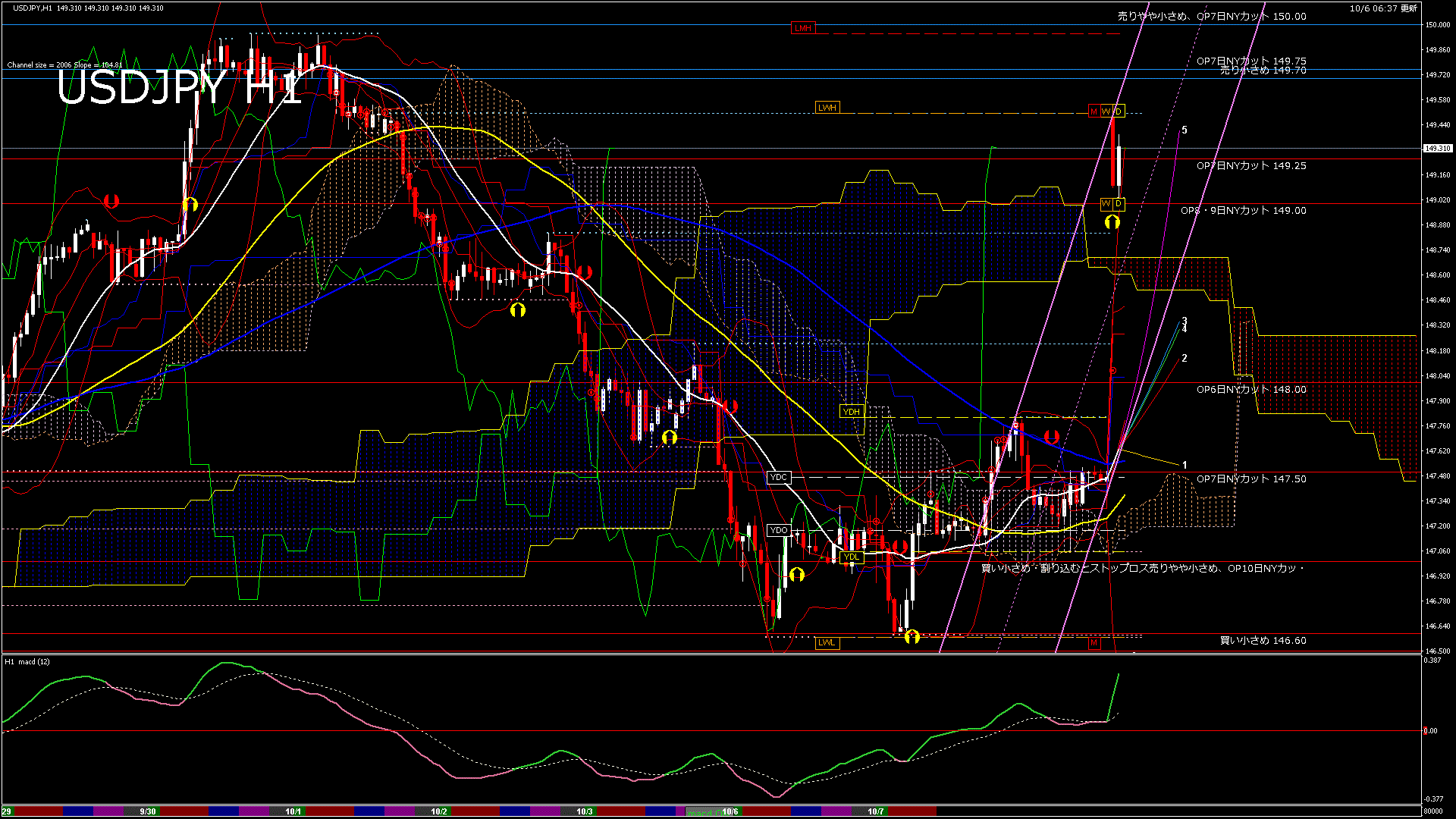The height and width of the screenshot is (819, 1456).
Task: Click the wave number 5 label
Action: pos(1185,130)
